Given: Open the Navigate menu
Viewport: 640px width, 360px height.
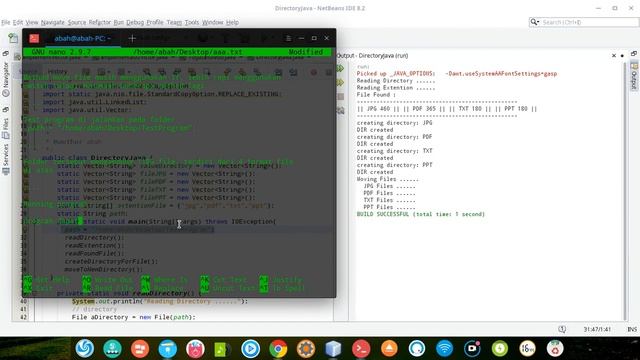Looking at the screenshot, I should [x=53, y=22].
